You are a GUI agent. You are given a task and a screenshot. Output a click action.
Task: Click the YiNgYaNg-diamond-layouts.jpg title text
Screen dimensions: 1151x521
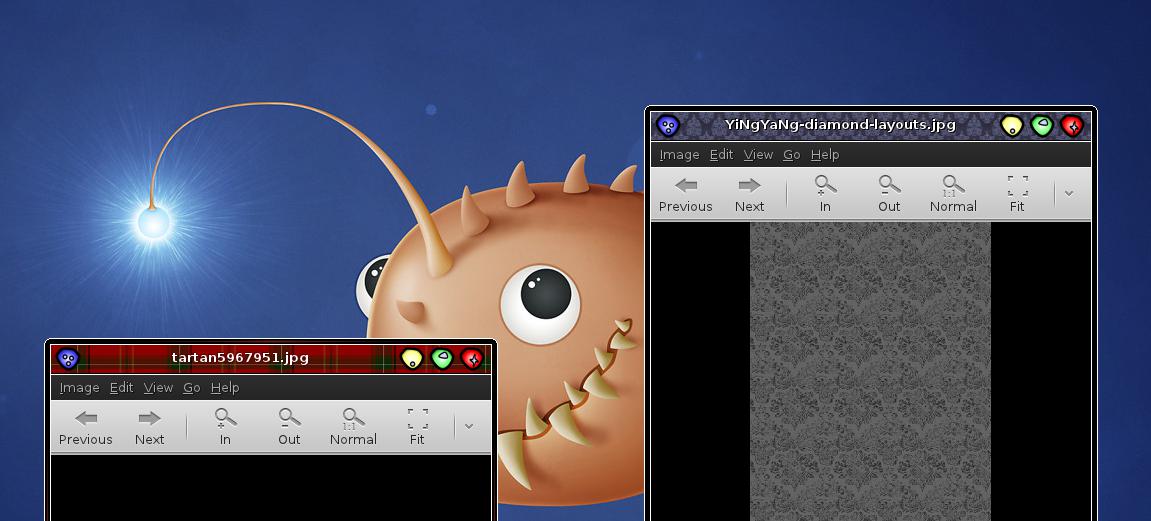[840, 125]
